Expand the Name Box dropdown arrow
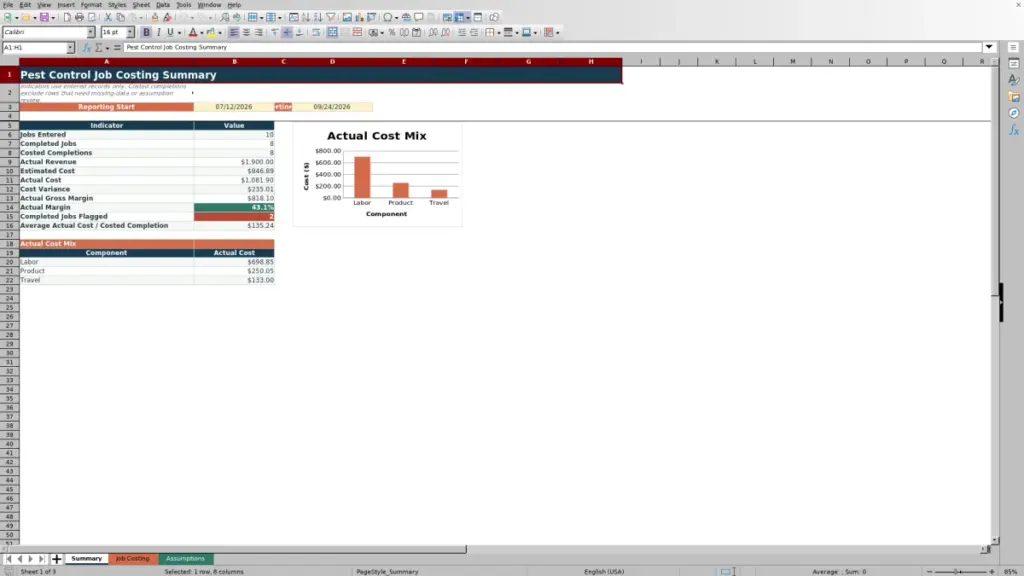This screenshot has width=1024, height=576. click(x=70, y=47)
